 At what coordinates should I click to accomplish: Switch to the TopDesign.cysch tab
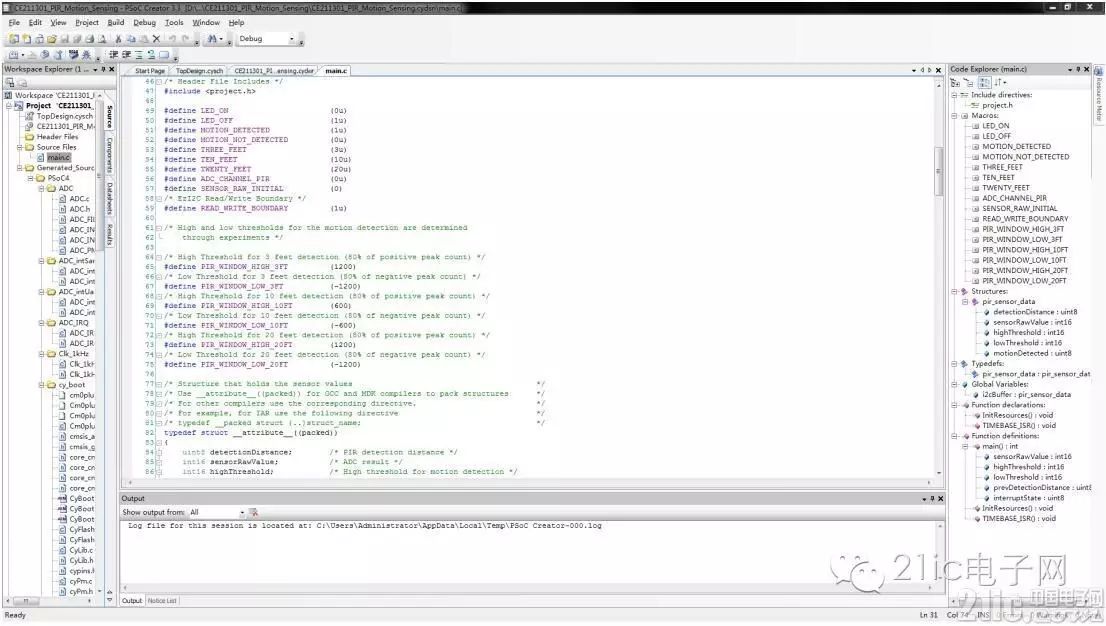click(x=199, y=71)
